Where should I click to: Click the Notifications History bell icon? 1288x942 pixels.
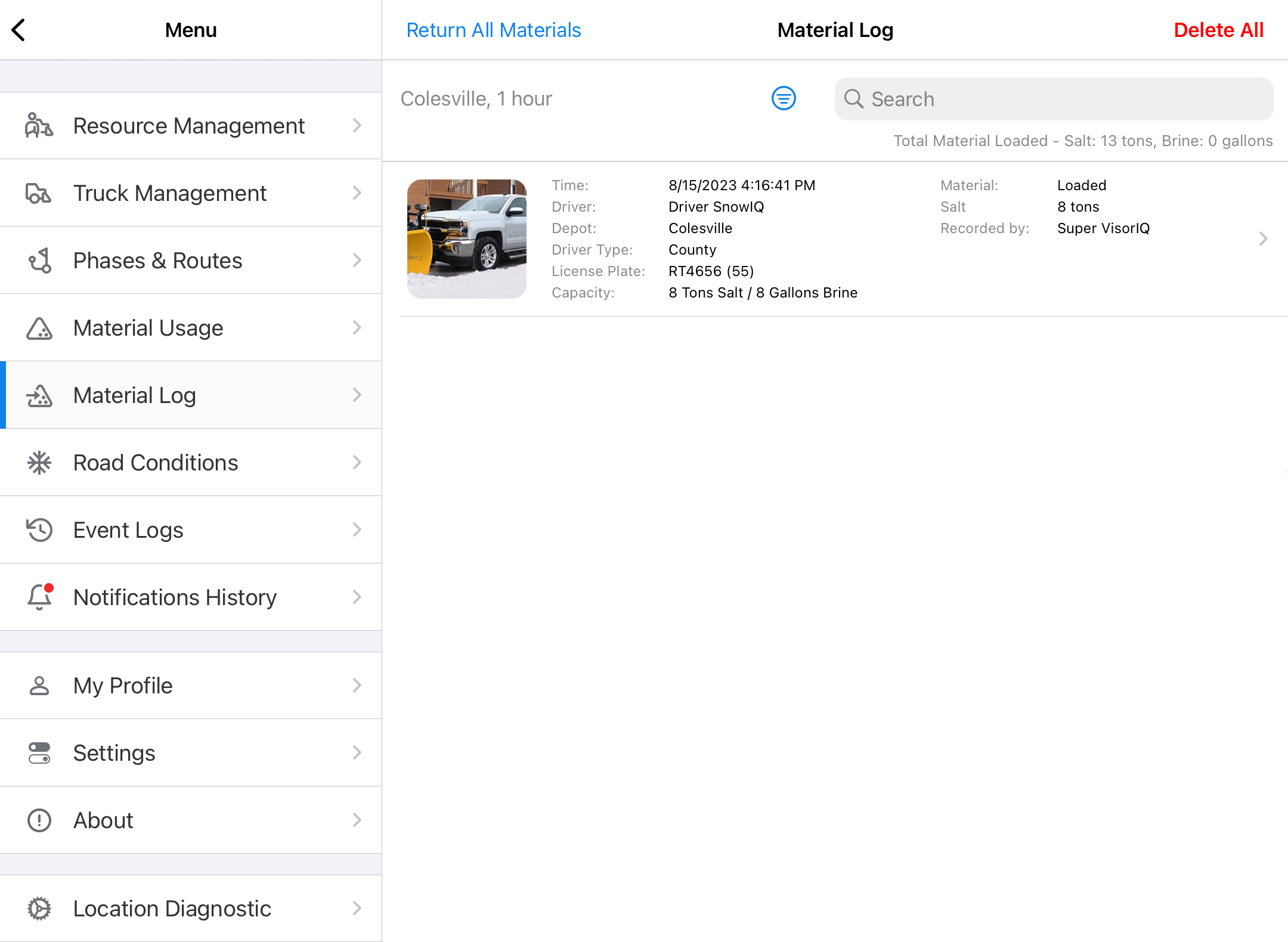(39, 597)
